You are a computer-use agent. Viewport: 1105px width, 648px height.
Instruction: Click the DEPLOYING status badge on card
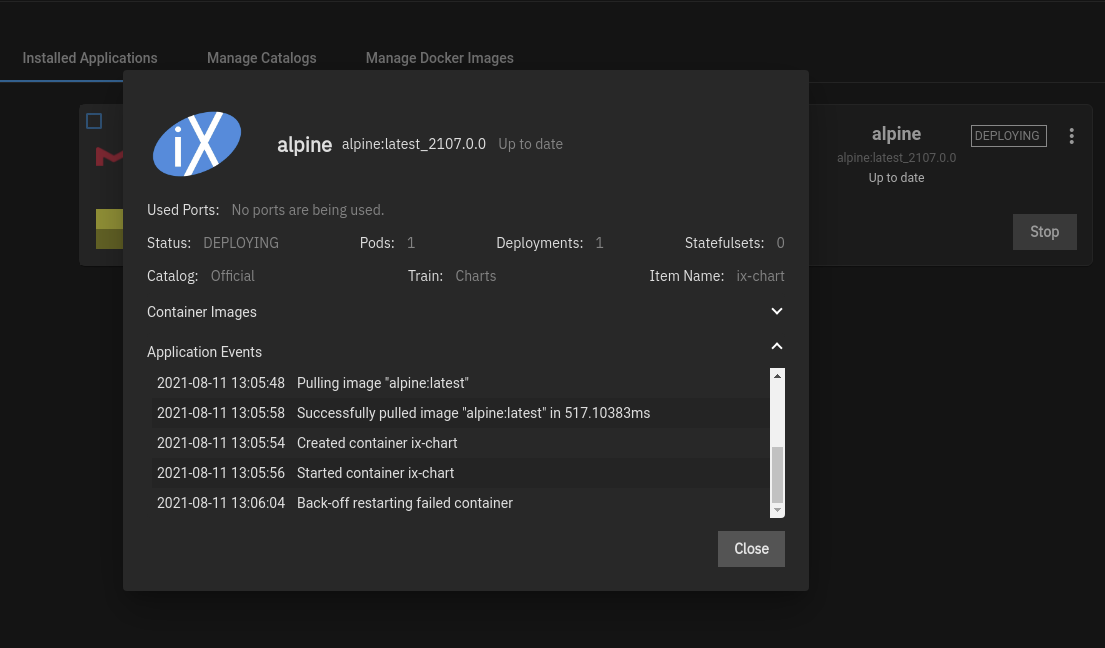coord(1008,136)
